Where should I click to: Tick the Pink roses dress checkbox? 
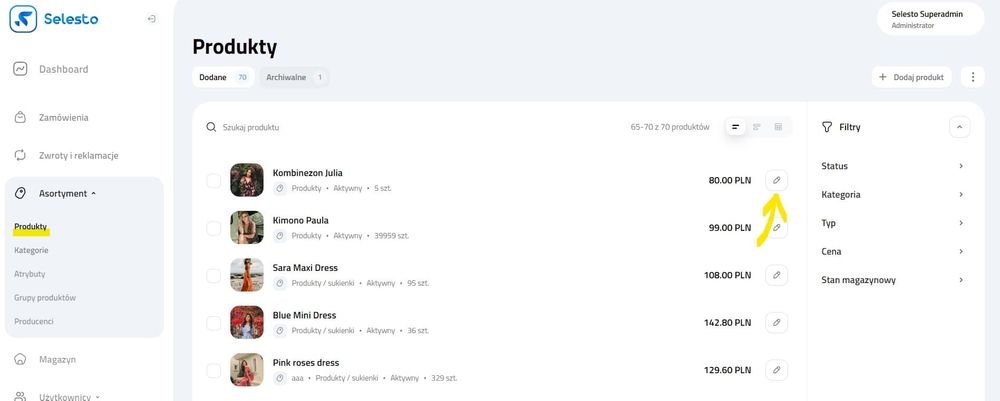click(x=214, y=370)
